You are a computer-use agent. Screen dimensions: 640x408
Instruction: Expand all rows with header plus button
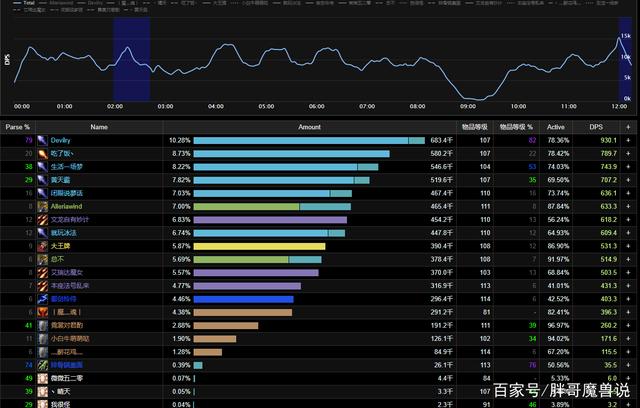[629, 127]
